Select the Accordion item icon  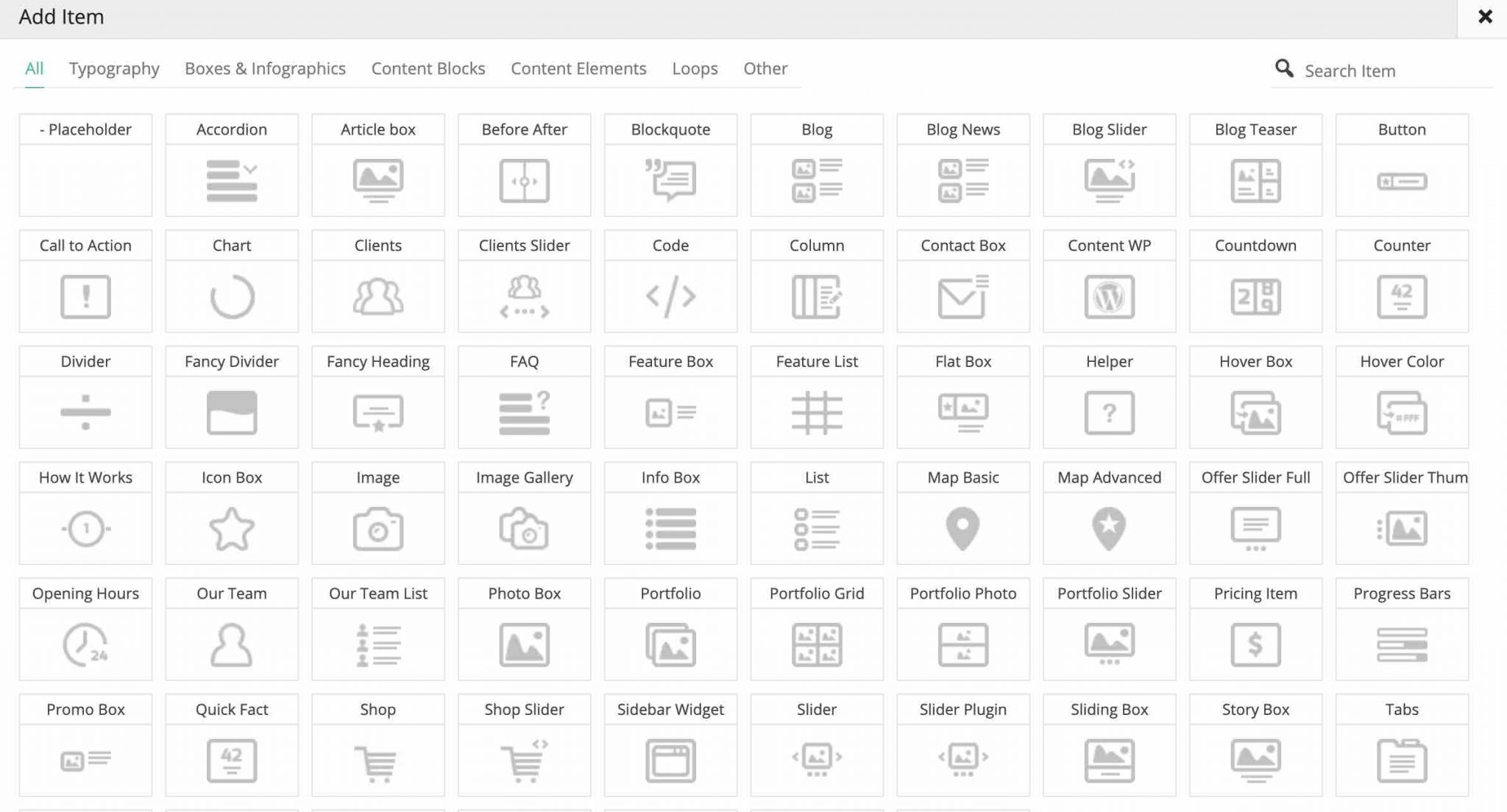click(x=232, y=180)
